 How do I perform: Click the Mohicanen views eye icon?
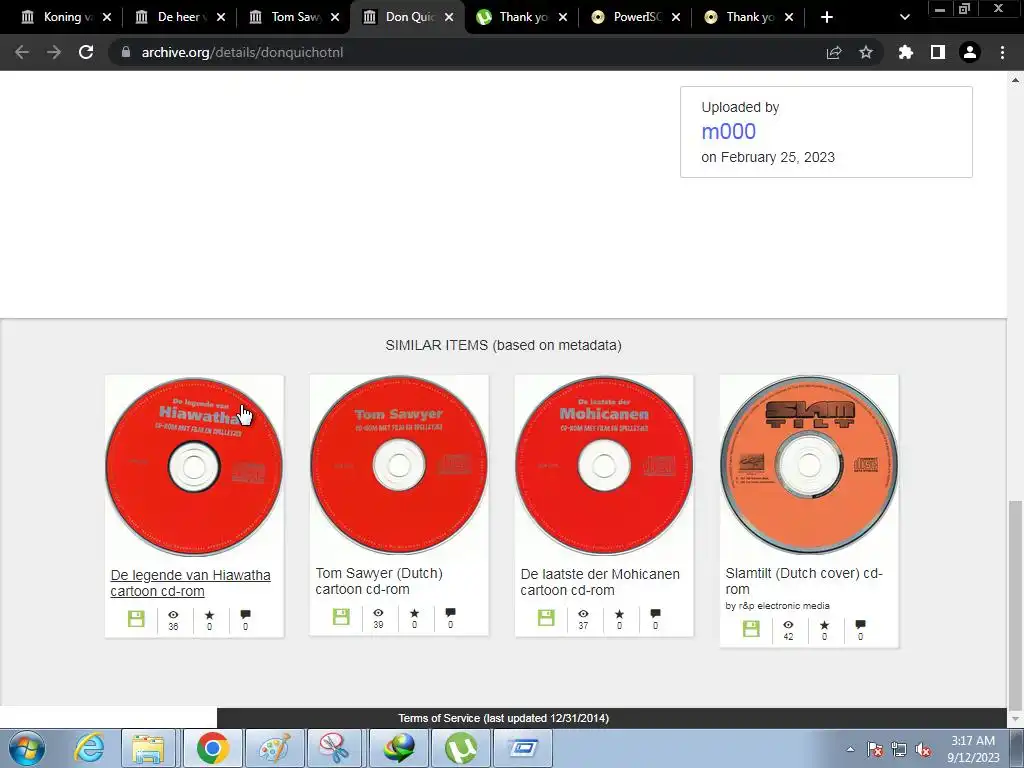point(583,614)
